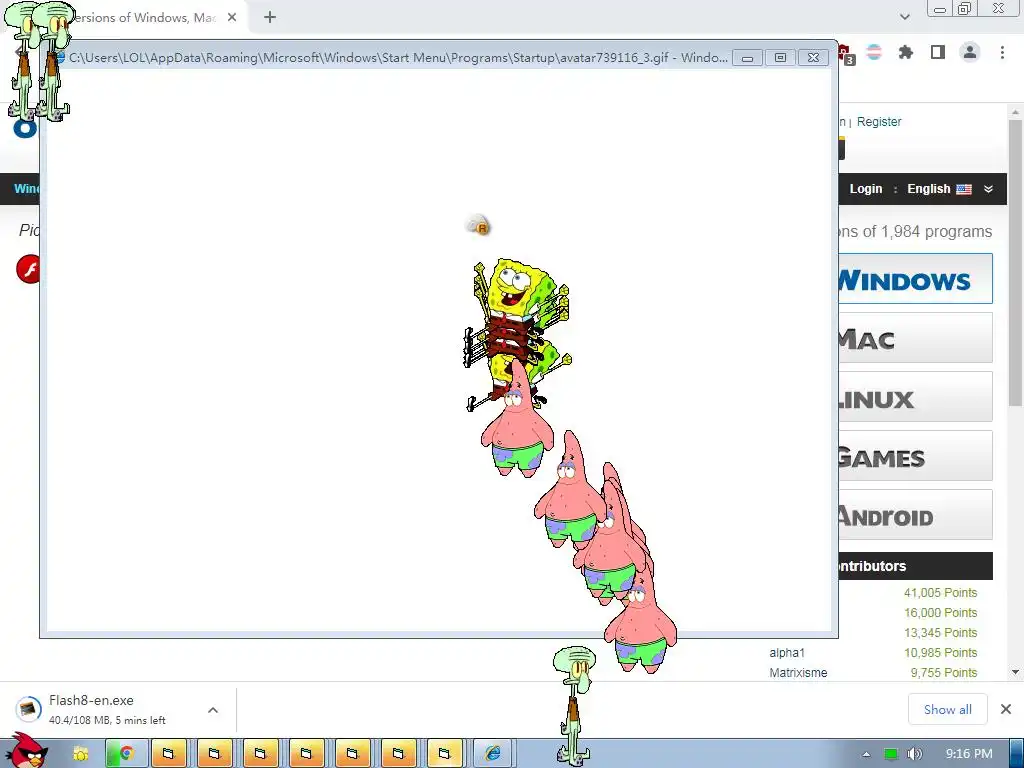The height and width of the screenshot is (768, 1024).
Task: Click the Register link
Action: 878,121
